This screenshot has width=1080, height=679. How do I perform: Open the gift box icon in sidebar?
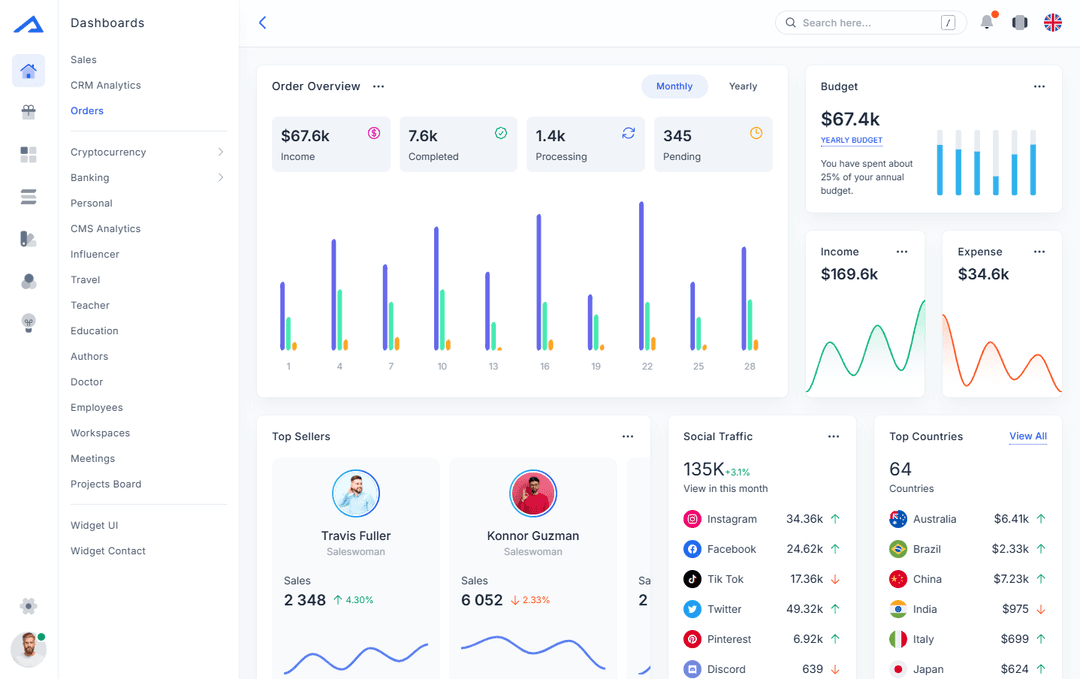[x=28, y=112]
